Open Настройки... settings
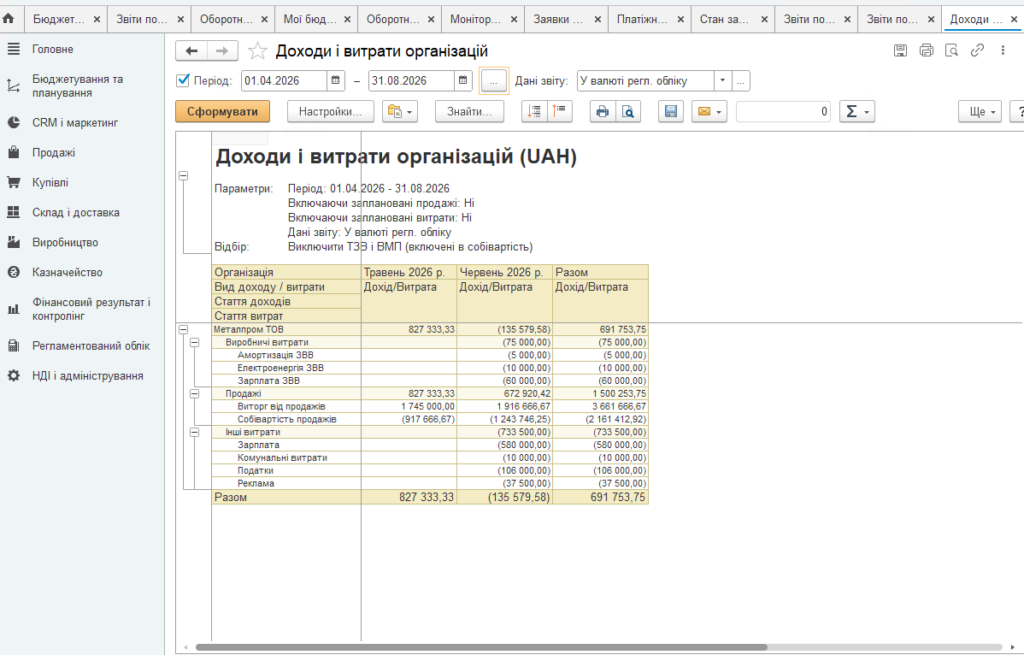Image resolution: width=1024 pixels, height=655 pixels. pyautogui.click(x=330, y=112)
